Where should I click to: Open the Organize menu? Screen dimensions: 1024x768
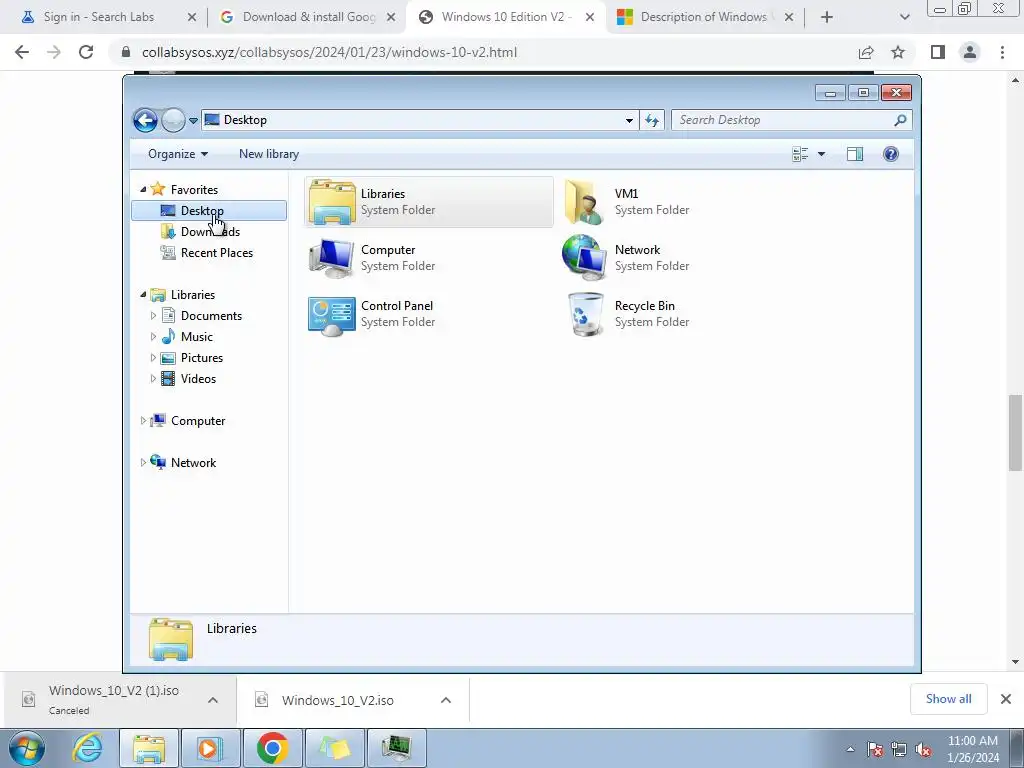click(x=178, y=154)
